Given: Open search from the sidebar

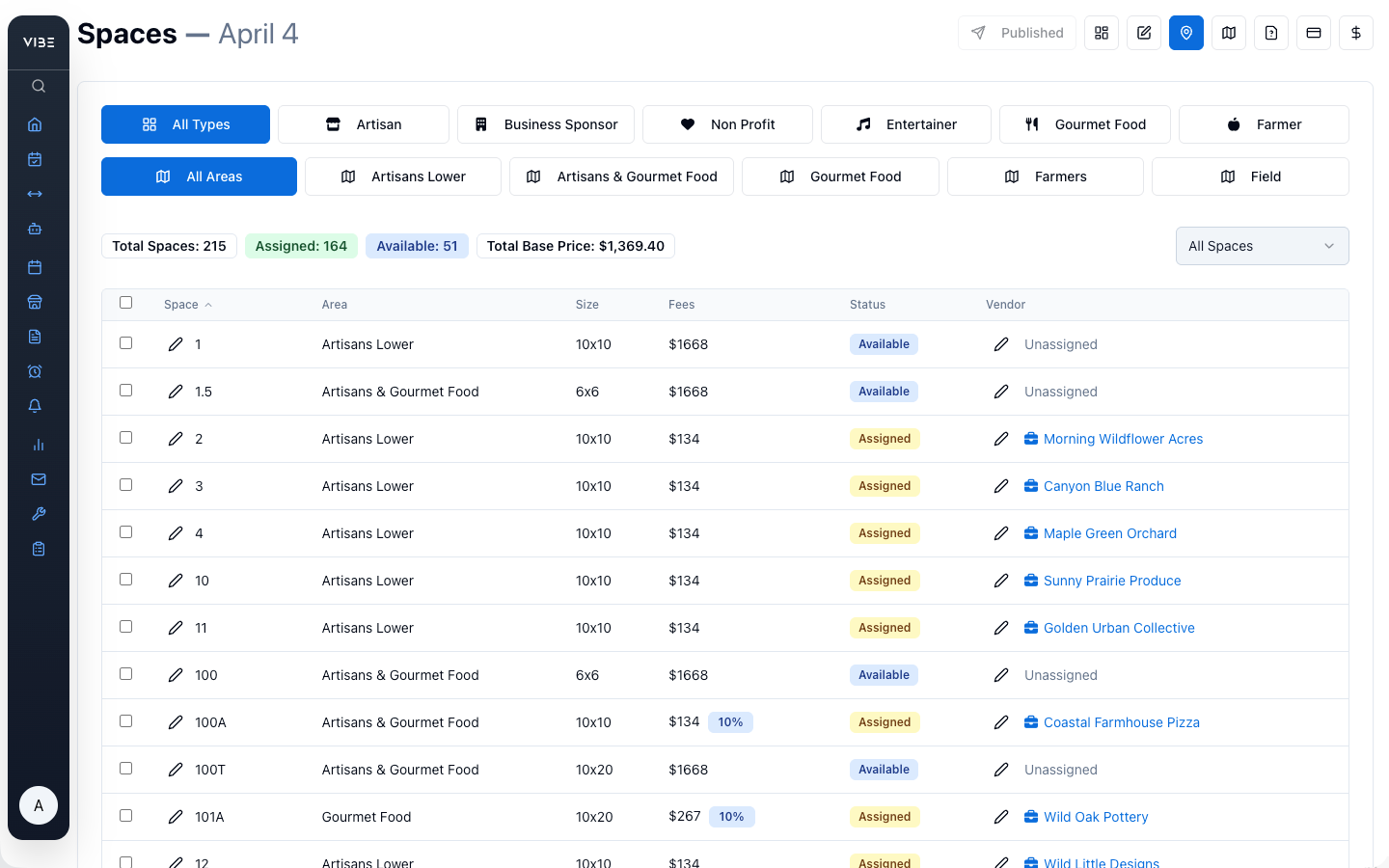Looking at the screenshot, I should click(x=38, y=86).
